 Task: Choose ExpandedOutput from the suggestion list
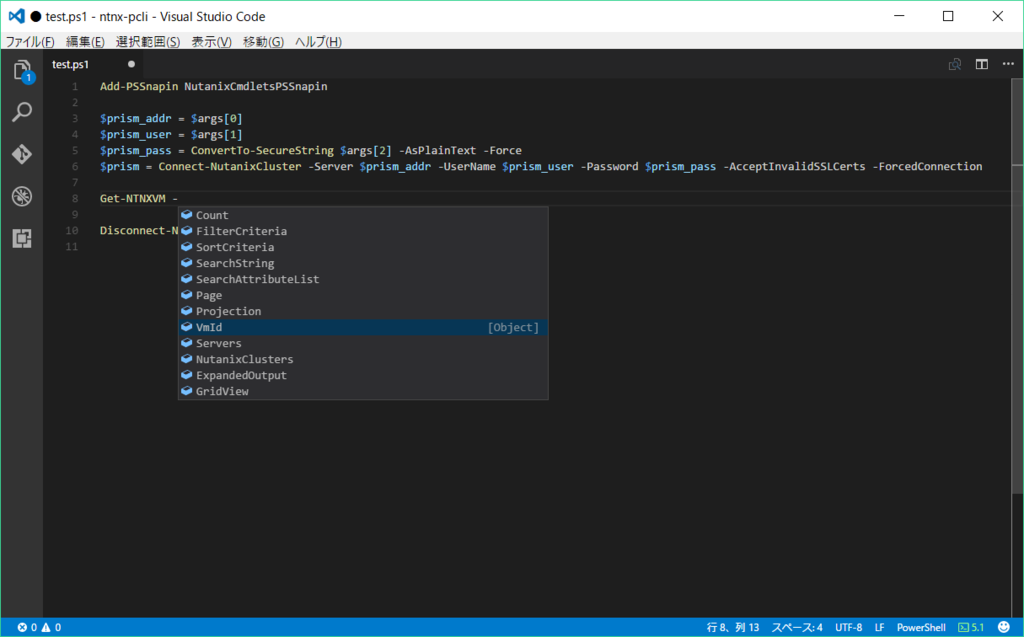363,375
